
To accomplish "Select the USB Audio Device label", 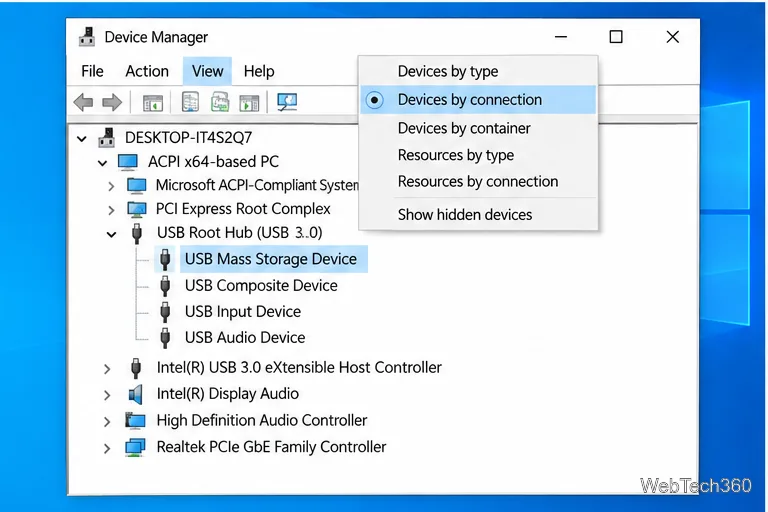I will [x=245, y=338].
